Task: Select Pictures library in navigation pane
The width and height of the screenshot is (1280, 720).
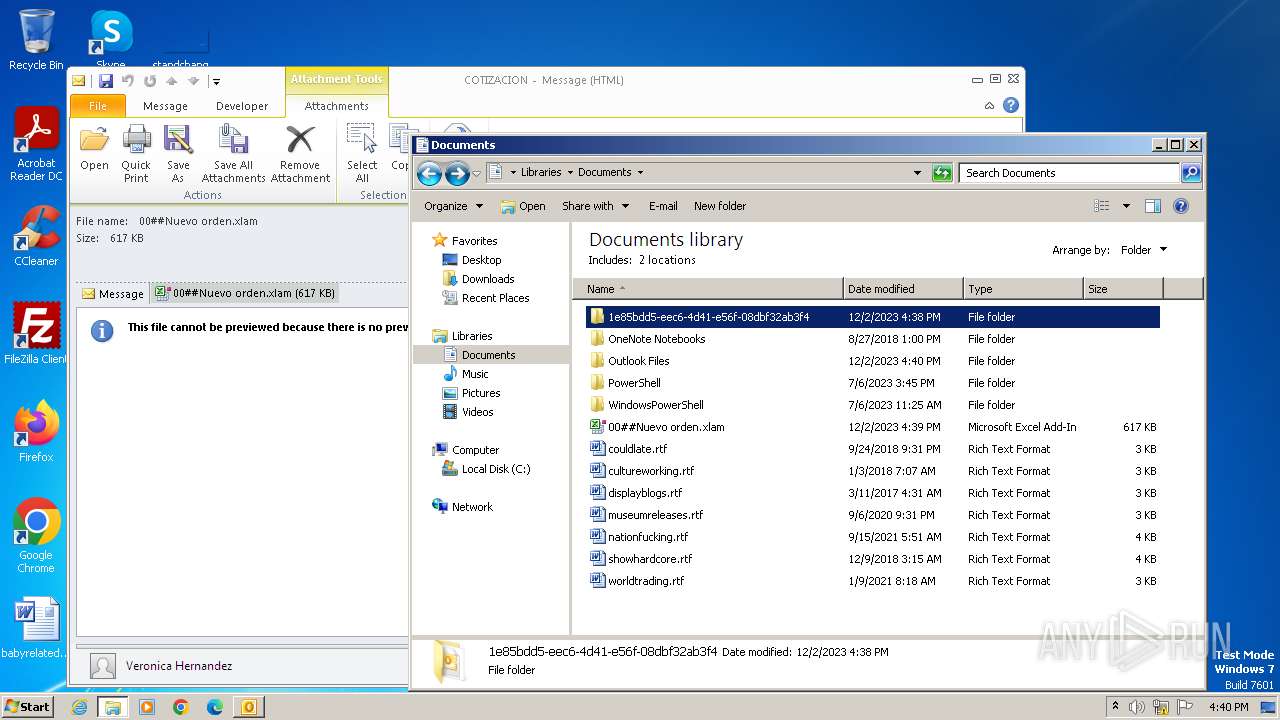Action: coord(481,393)
